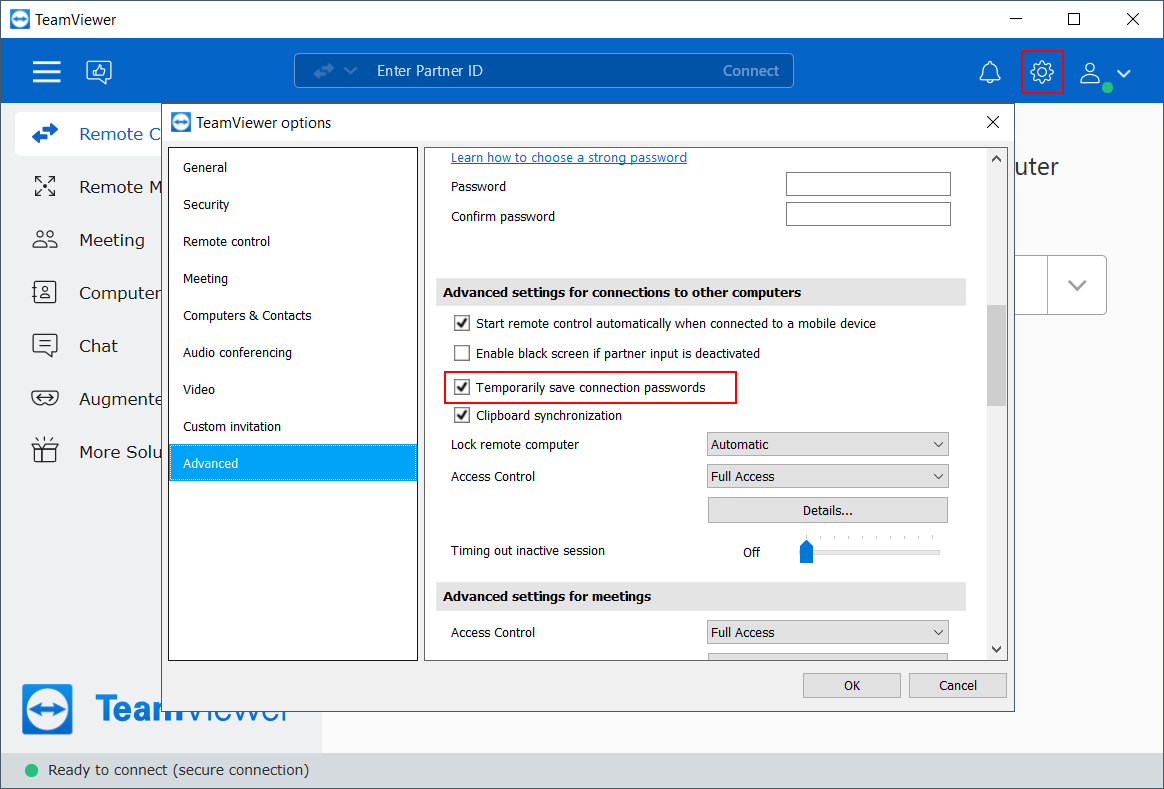The width and height of the screenshot is (1164, 789).
Task: Click the feedback thumbs-up icon
Action: 99,71
